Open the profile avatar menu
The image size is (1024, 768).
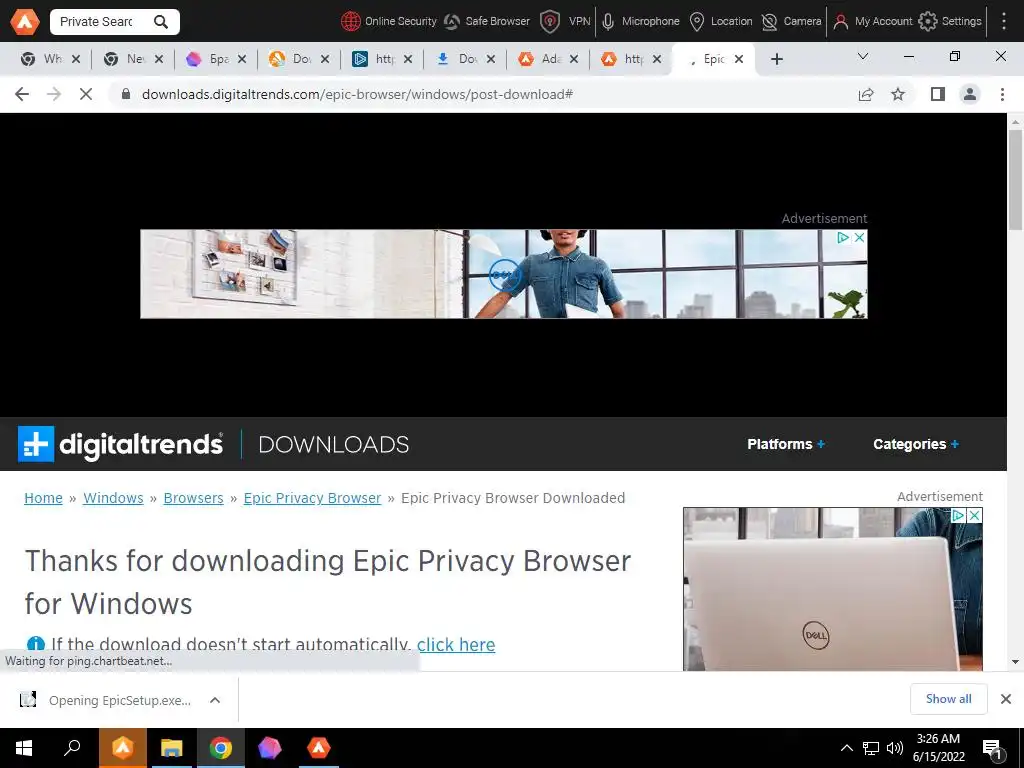[970, 94]
